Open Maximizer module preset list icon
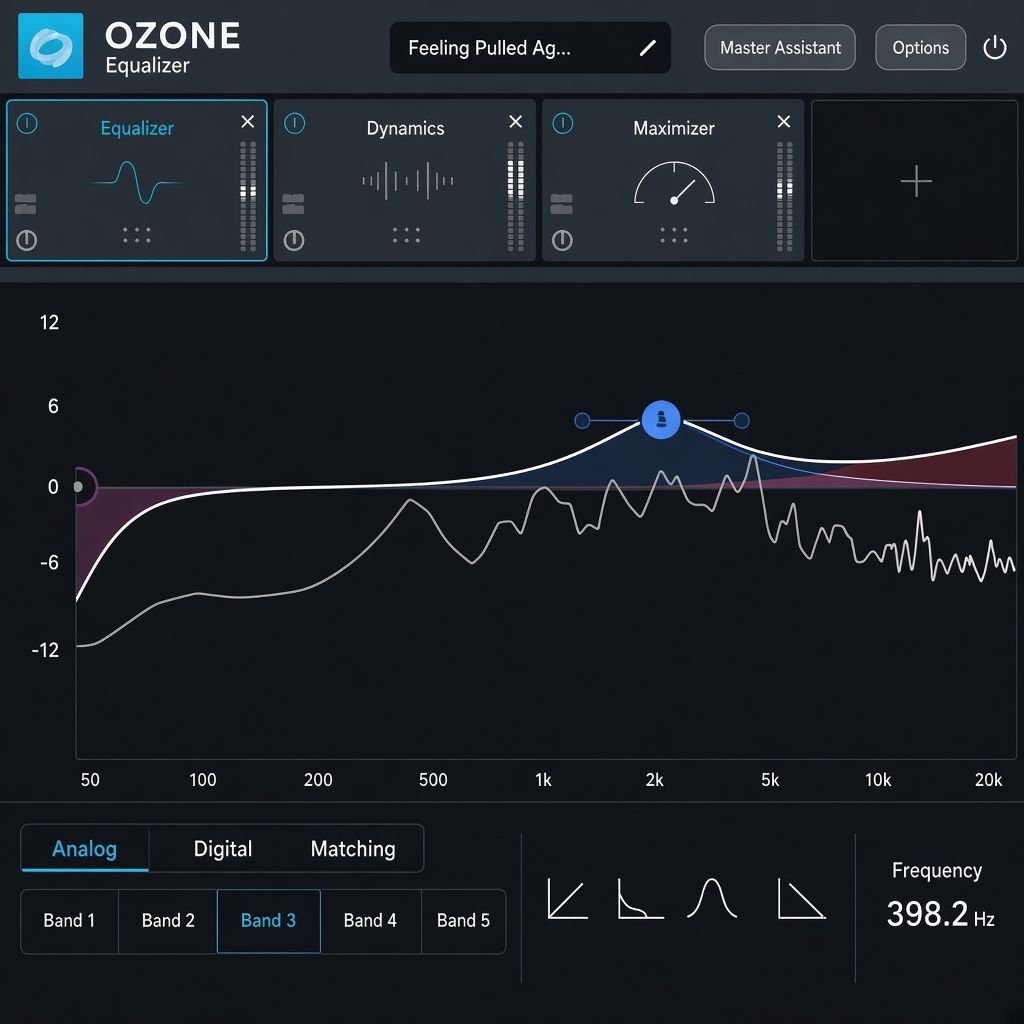The width and height of the screenshot is (1024, 1024). tap(562, 204)
